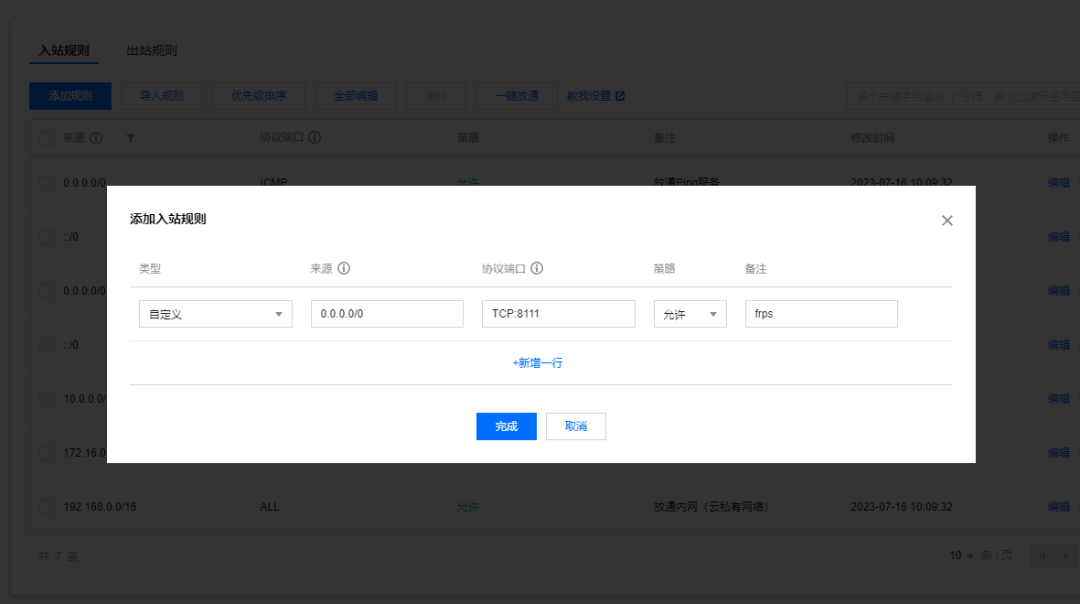Click the protocol port field TCP:8111
This screenshot has height=604, width=1080.
[558, 314]
